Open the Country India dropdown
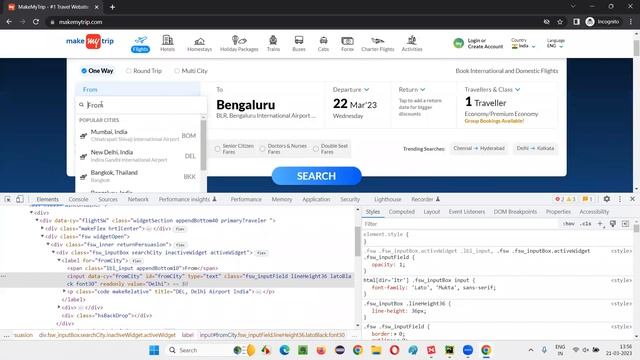Image resolution: width=640 pixels, height=360 pixels. (523, 44)
